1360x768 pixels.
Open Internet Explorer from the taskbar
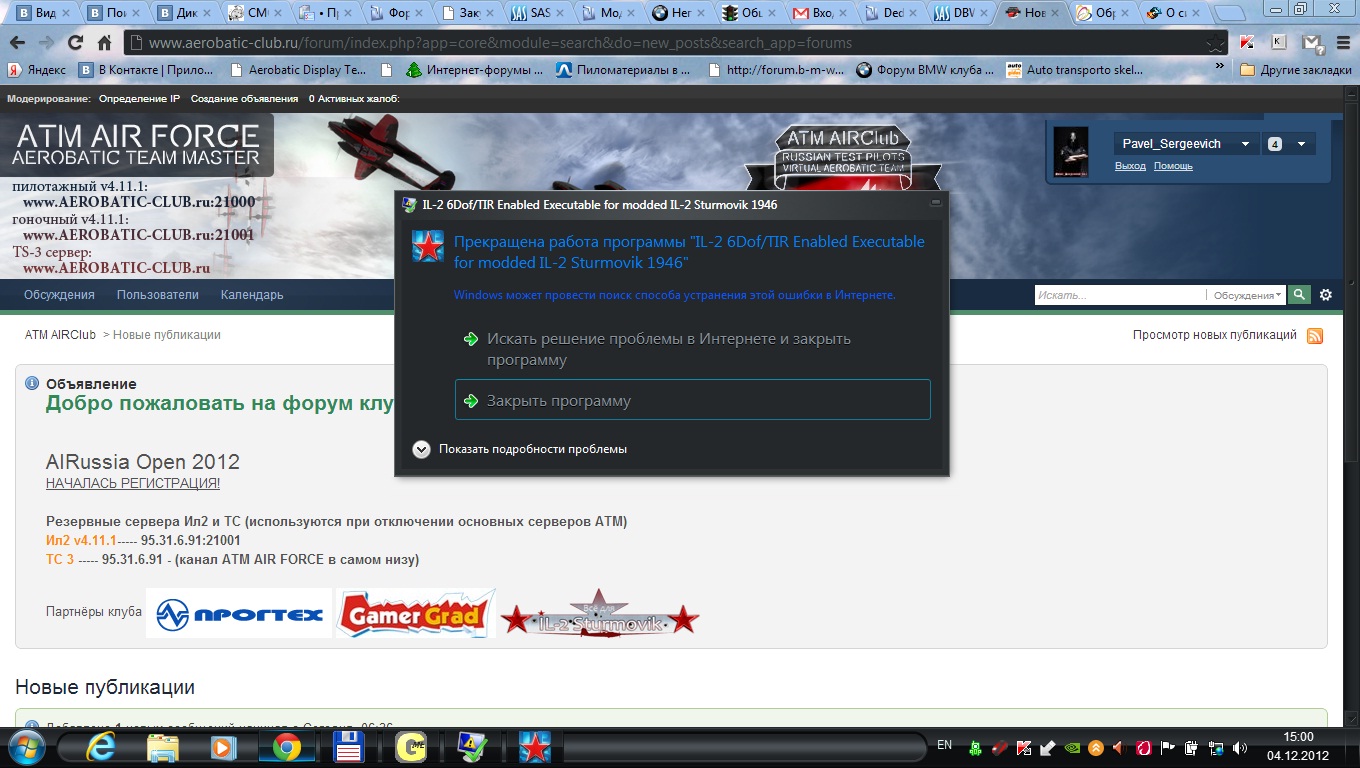[100, 747]
